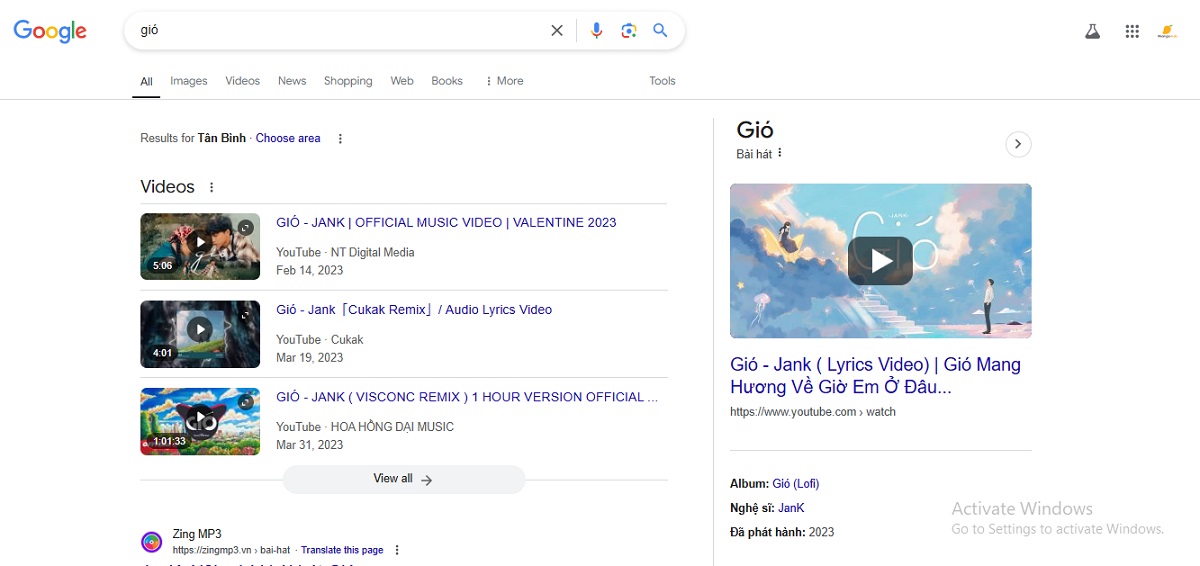
Task: Click the HOA HỒNG DẠI MUSIC channel text
Action: pyautogui.click(x=392, y=427)
